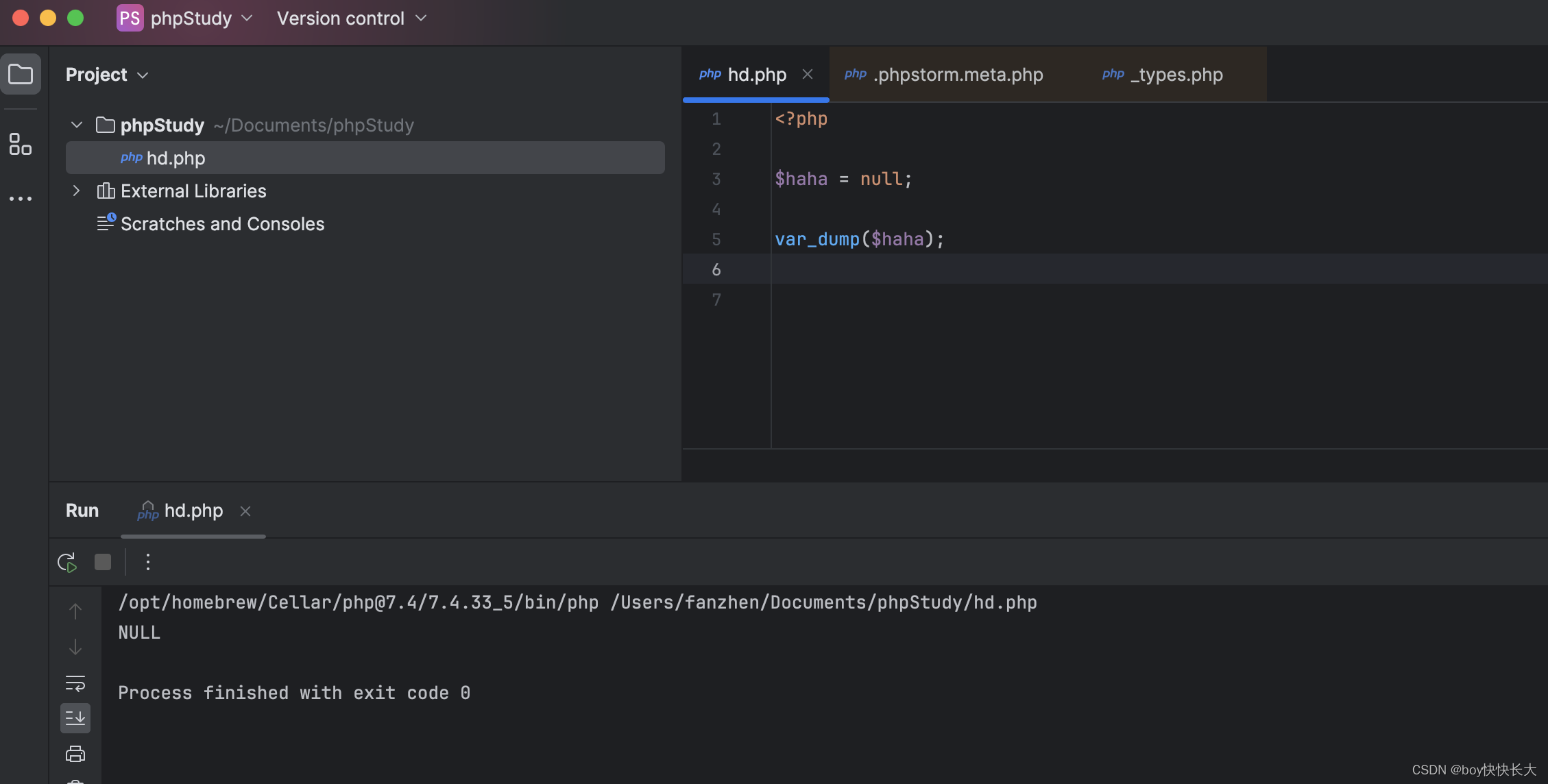This screenshot has height=784, width=1548.
Task: Toggle Scroll to End in console
Action: (x=75, y=718)
